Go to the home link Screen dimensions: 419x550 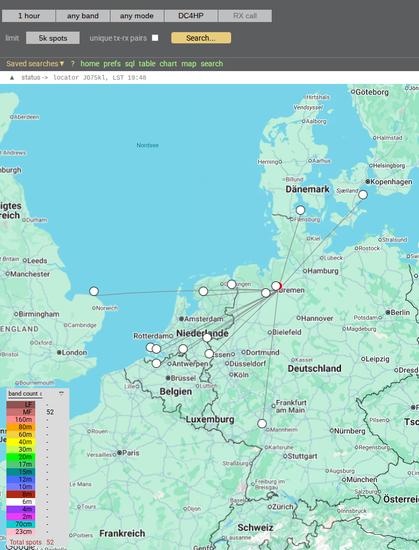[90, 64]
